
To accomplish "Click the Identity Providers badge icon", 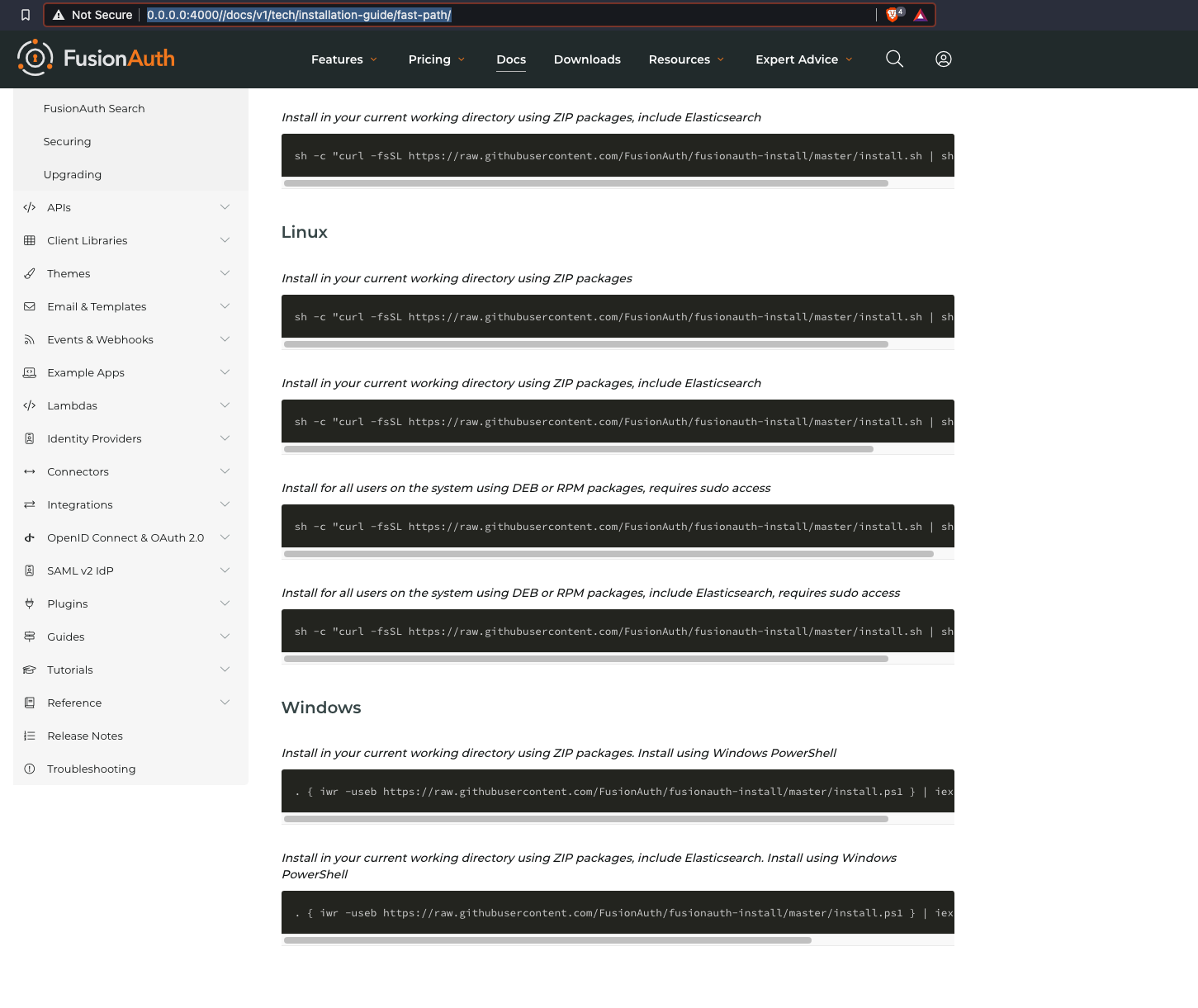I will [x=30, y=438].
